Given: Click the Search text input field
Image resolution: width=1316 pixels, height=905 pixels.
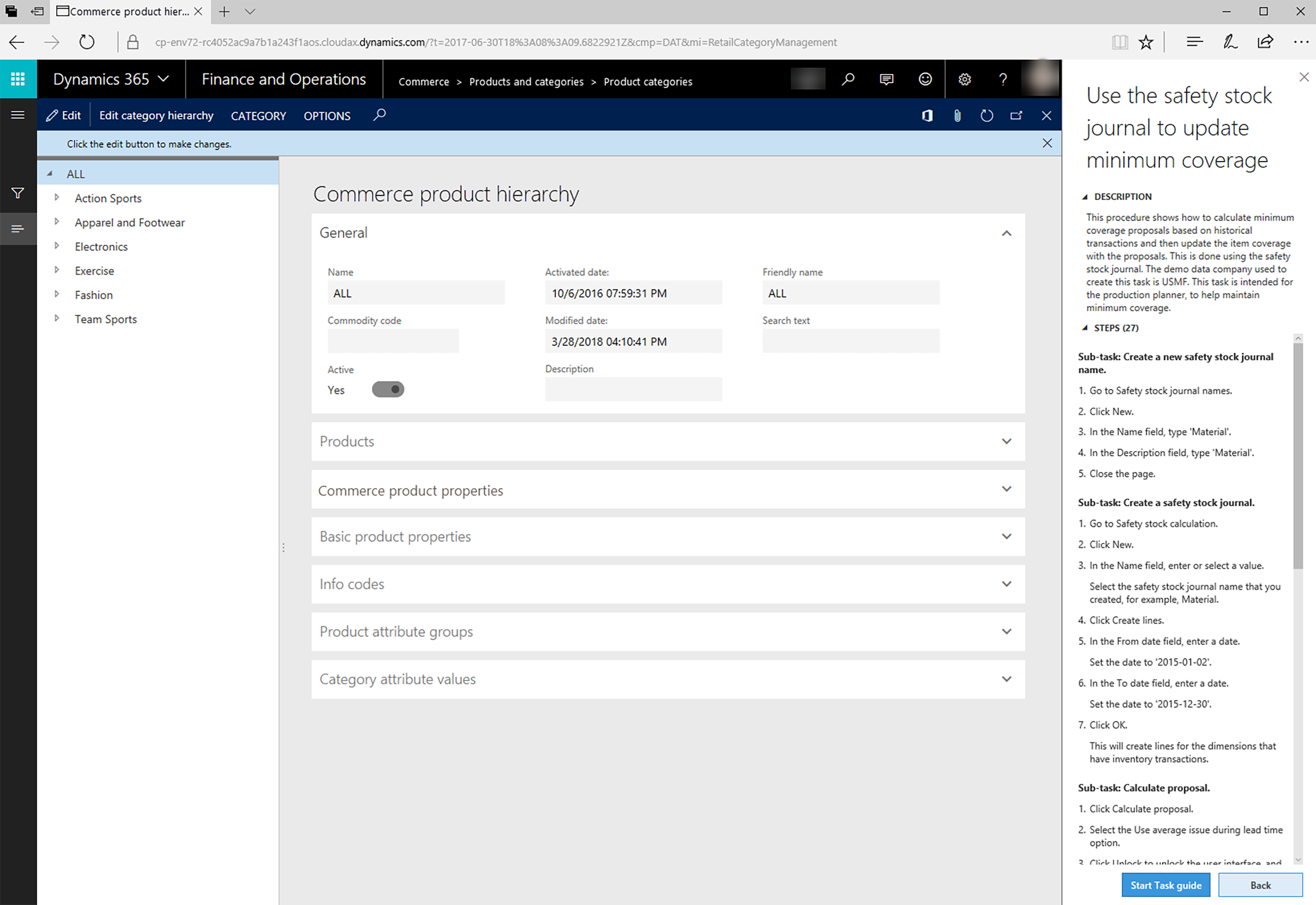Looking at the screenshot, I should click(x=850, y=341).
